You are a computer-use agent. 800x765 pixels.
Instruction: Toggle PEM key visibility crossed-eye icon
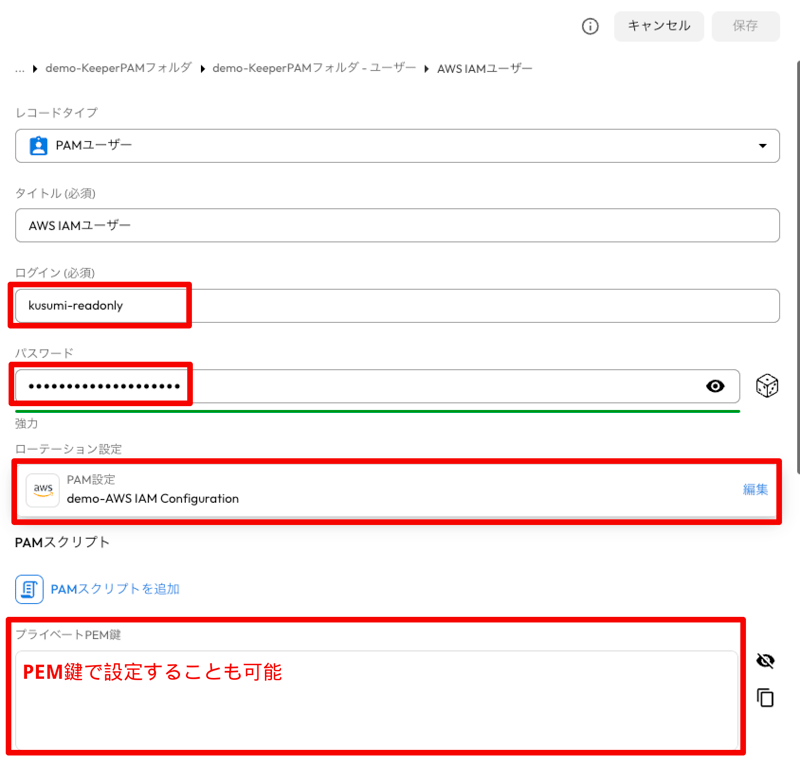coord(765,661)
